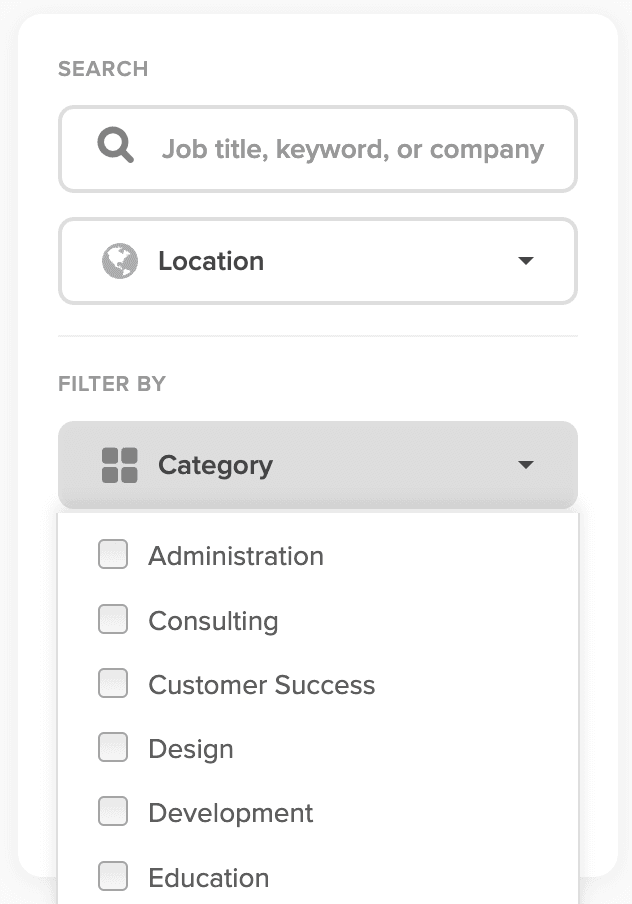
Task: Choose the Administration category label
Action: [x=236, y=556]
